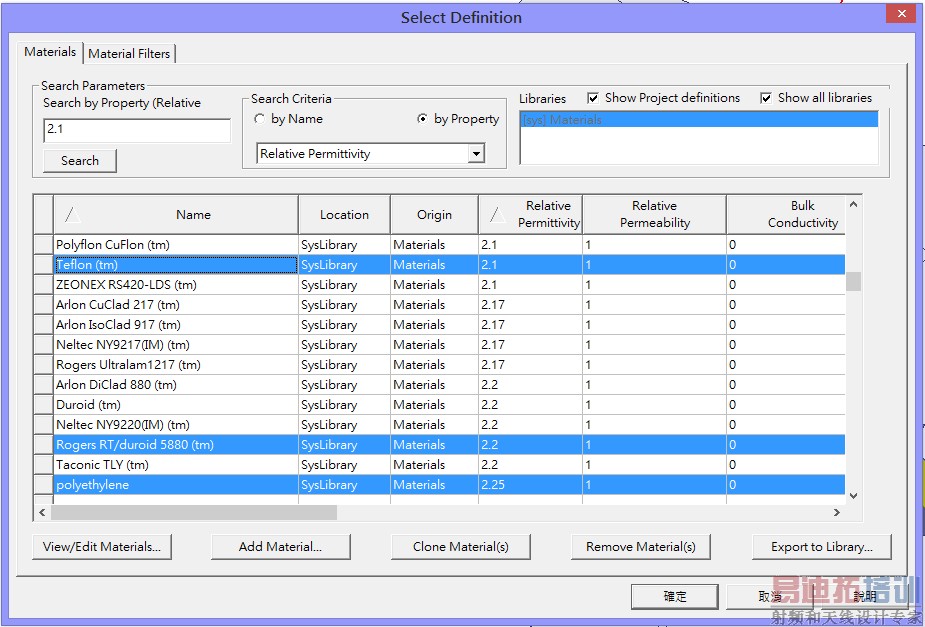Sort by Relative Permittivity column header
This screenshot has height=627, width=925.
[530, 215]
